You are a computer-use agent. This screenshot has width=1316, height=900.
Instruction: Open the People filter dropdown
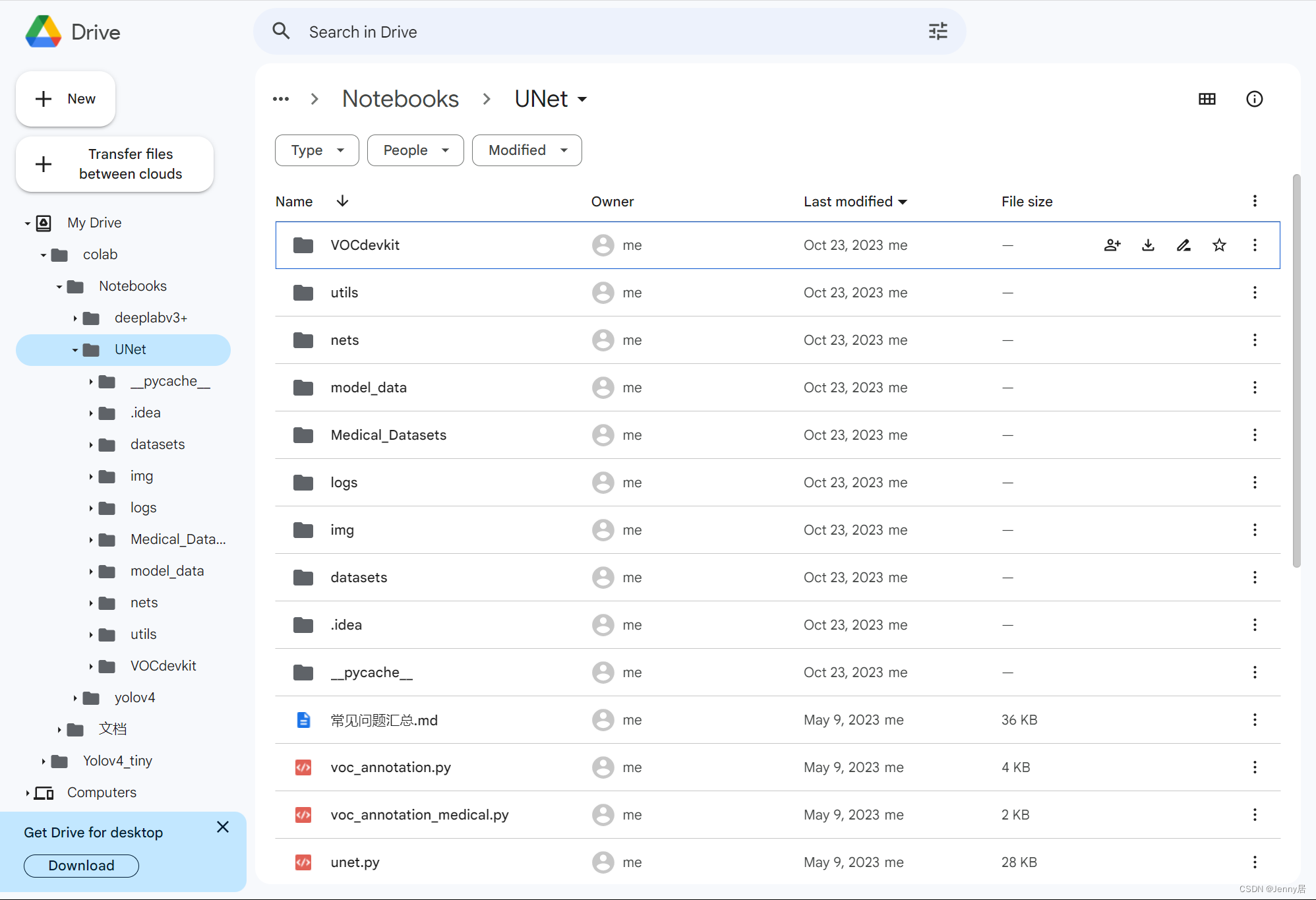click(x=415, y=150)
